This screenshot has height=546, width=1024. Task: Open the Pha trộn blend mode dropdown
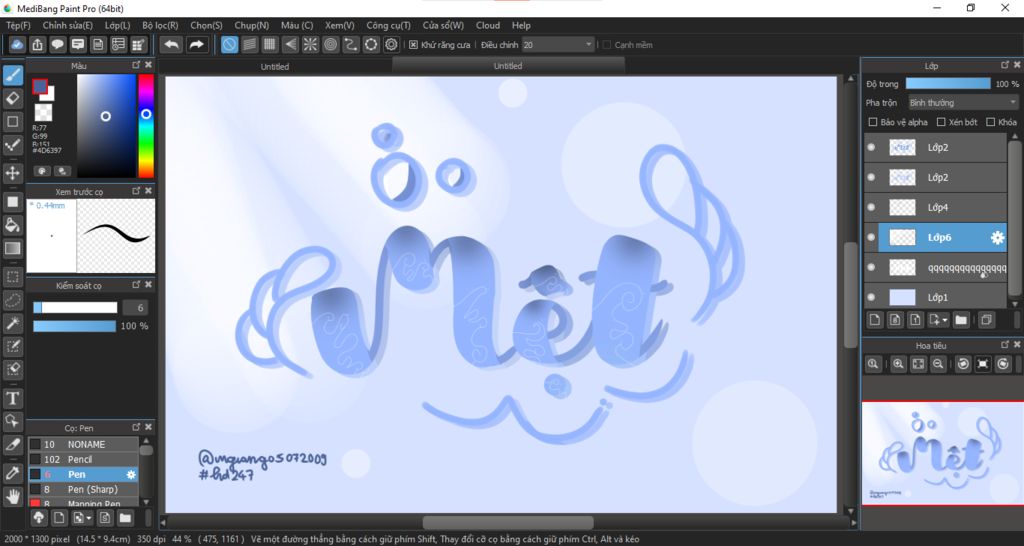coord(963,103)
